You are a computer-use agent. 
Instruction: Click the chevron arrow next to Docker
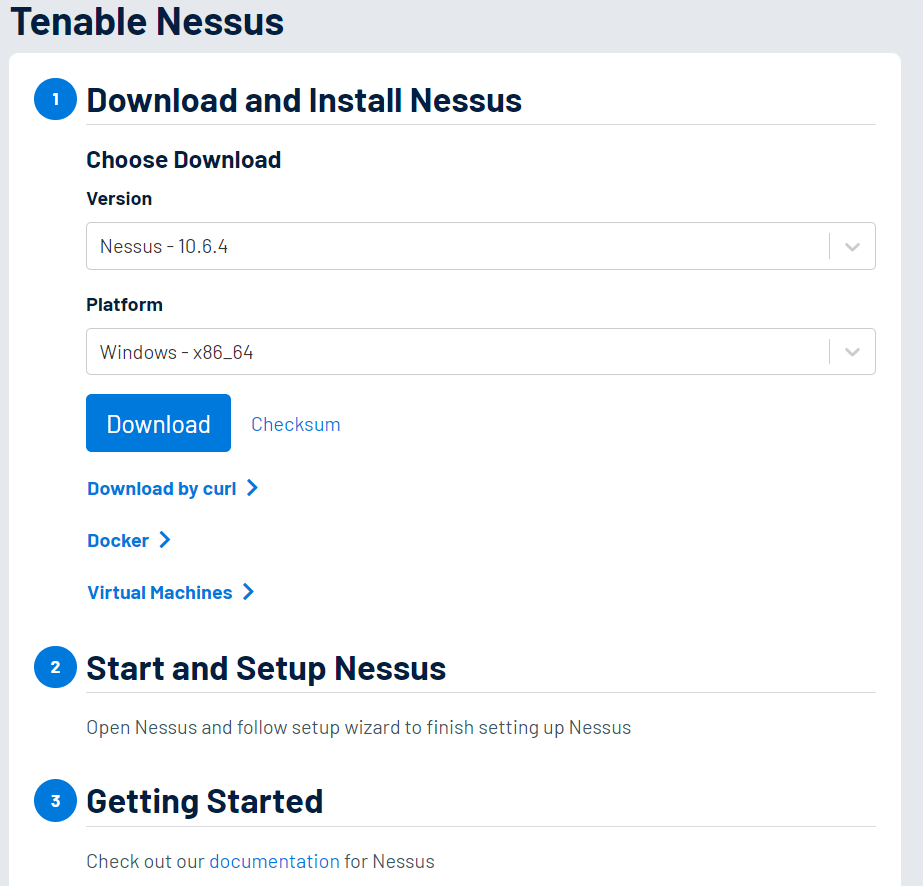(x=165, y=540)
